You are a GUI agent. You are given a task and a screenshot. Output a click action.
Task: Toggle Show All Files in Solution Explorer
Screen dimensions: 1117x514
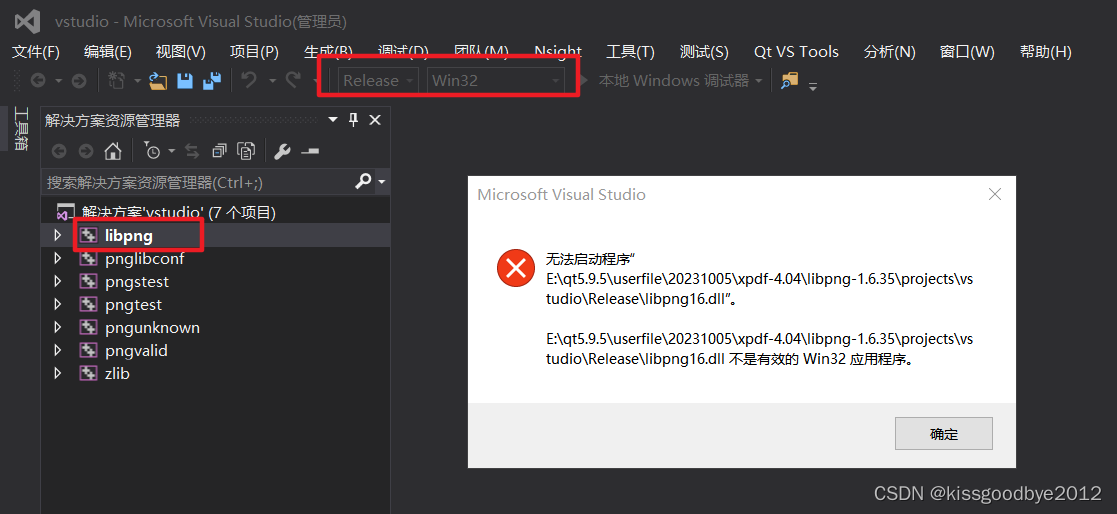[x=246, y=151]
